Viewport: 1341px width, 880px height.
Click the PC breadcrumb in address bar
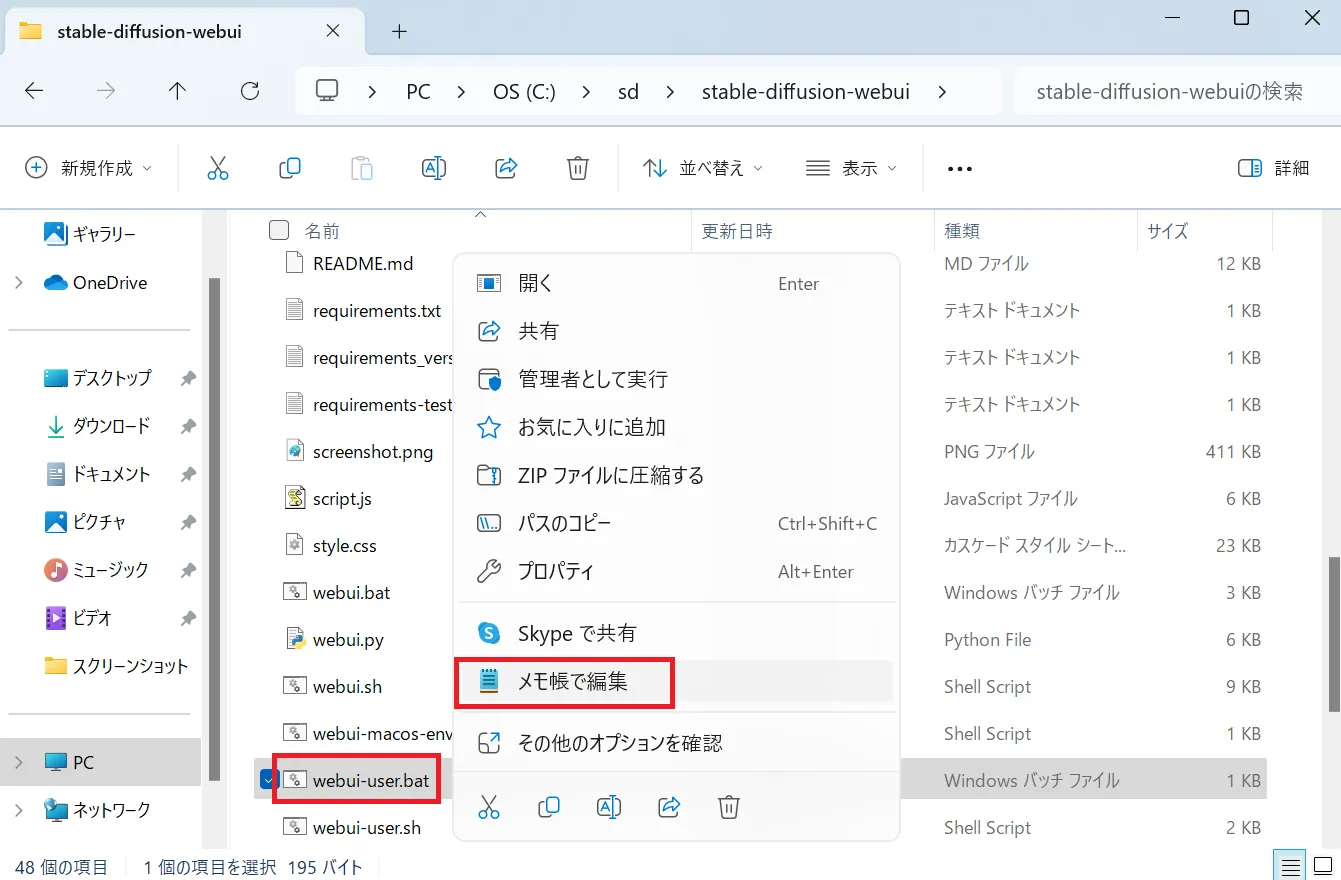(418, 92)
